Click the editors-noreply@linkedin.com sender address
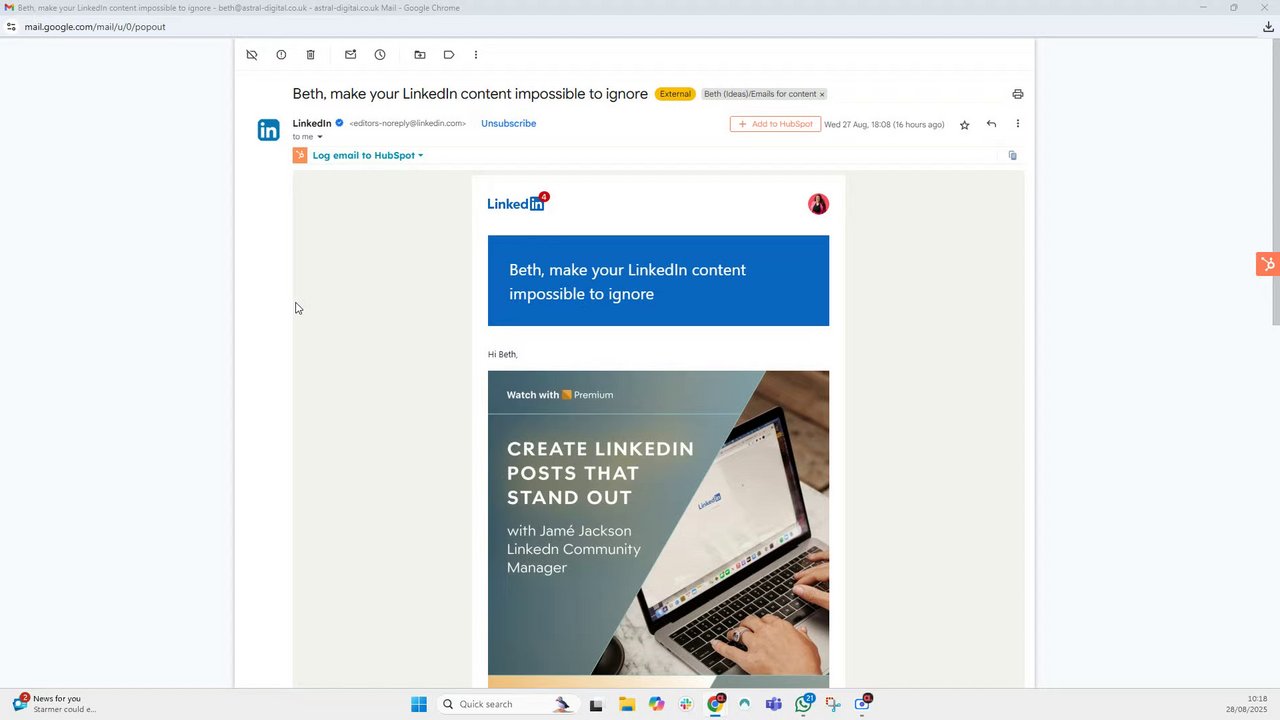 [x=408, y=123]
